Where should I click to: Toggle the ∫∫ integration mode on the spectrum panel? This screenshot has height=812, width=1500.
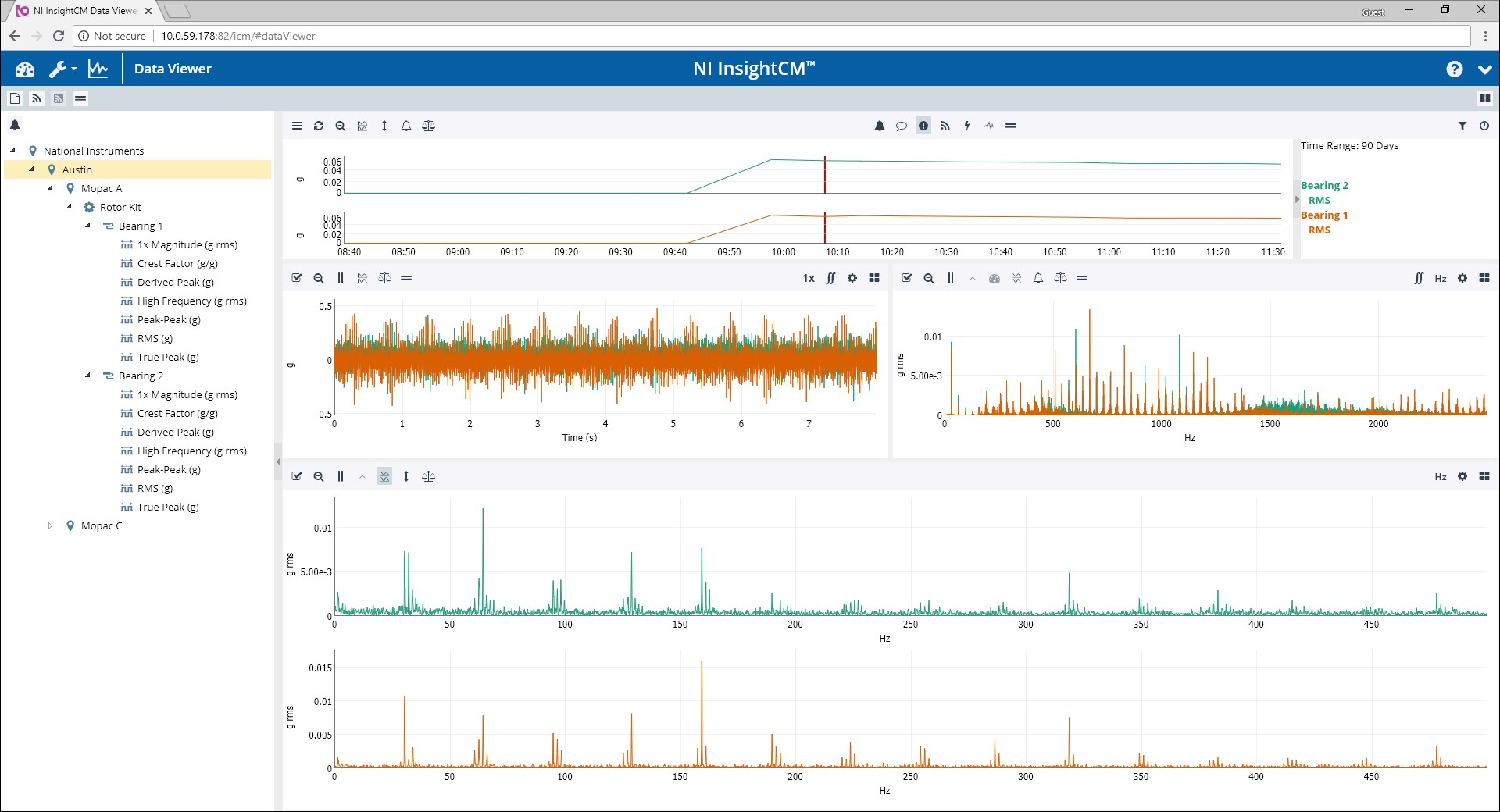[x=1418, y=278]
